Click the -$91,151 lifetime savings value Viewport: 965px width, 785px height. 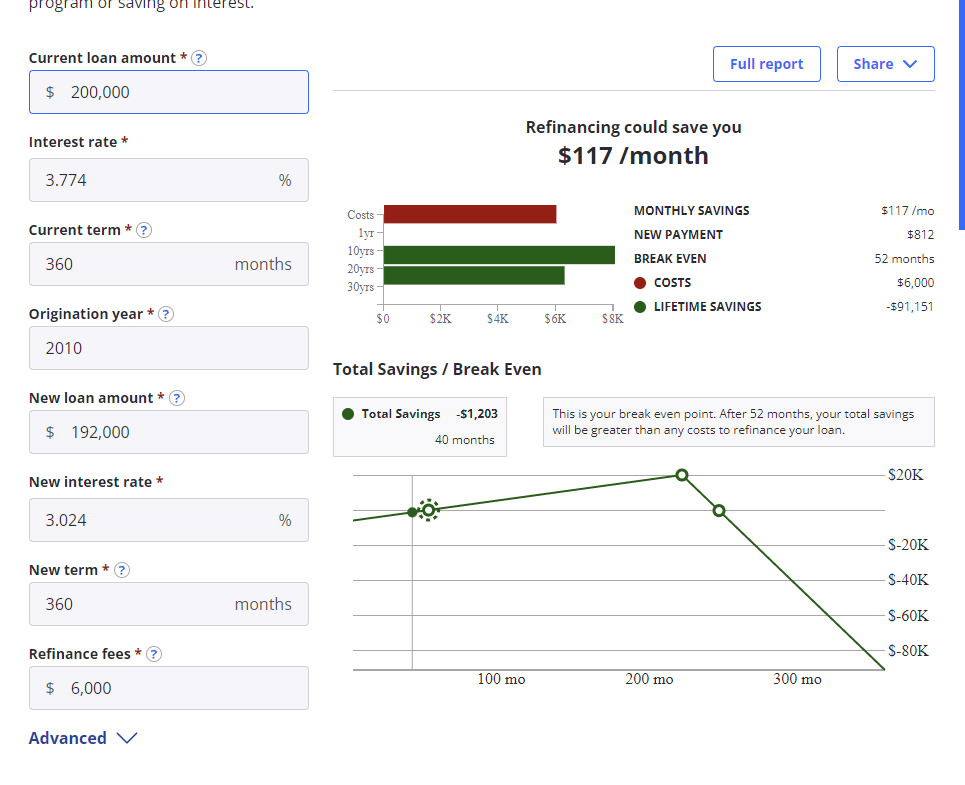(910, 307)
